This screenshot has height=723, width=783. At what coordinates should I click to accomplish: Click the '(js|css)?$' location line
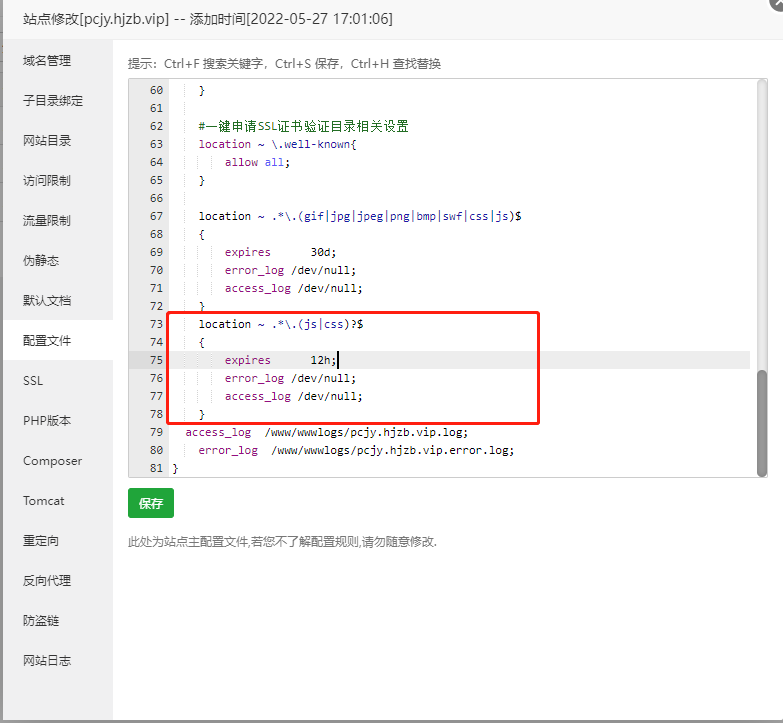pyautogui.click(x=281, y=324)
